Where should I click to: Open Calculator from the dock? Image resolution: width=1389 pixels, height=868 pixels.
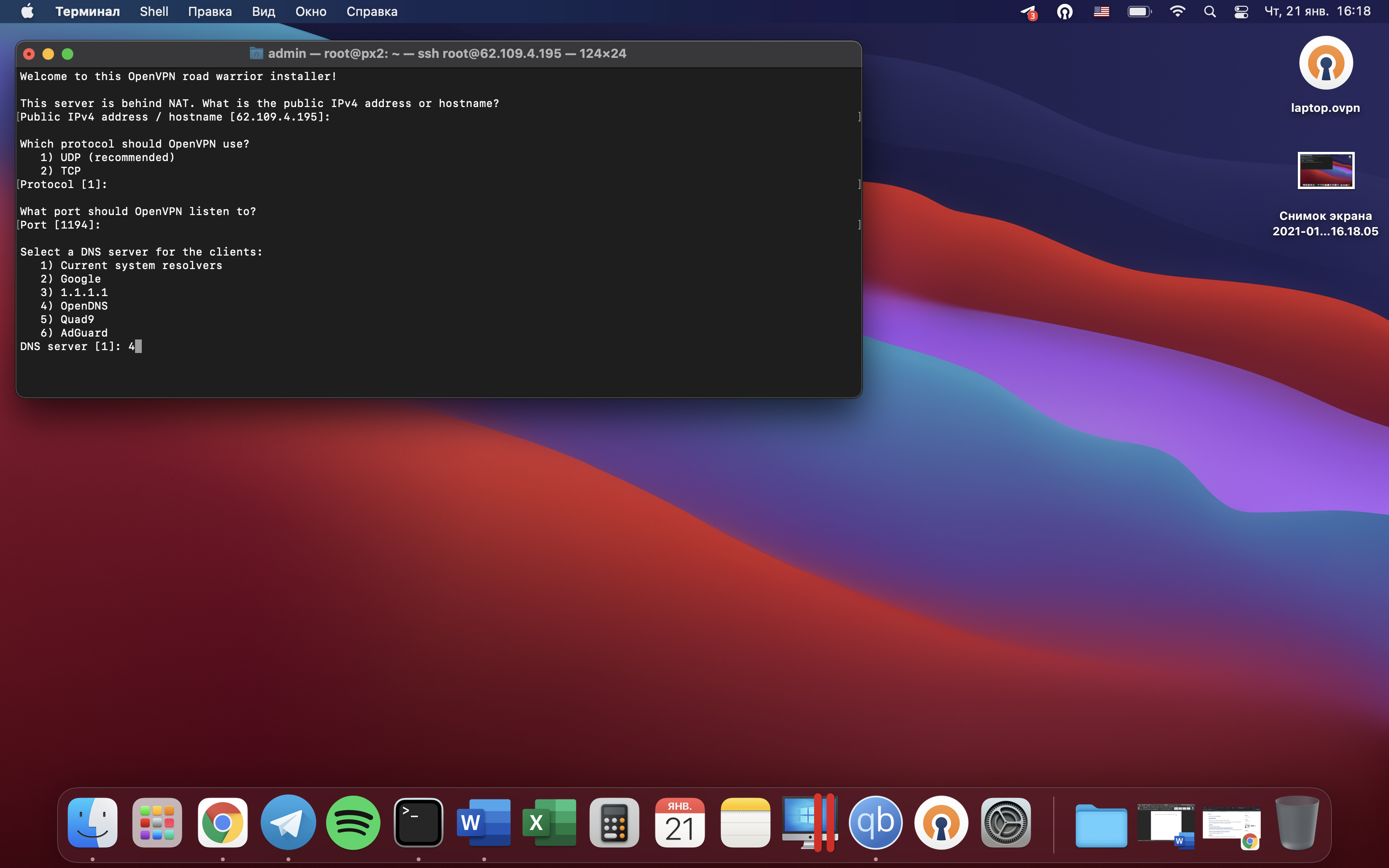pyautogui.click(x=614, y=823)
